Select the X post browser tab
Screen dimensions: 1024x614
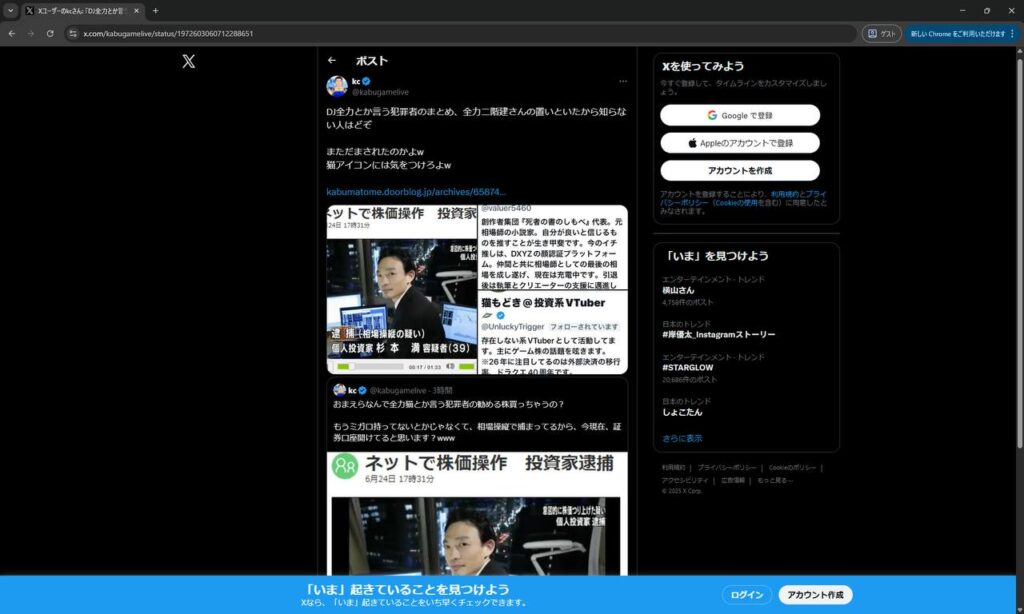[82, 11]
